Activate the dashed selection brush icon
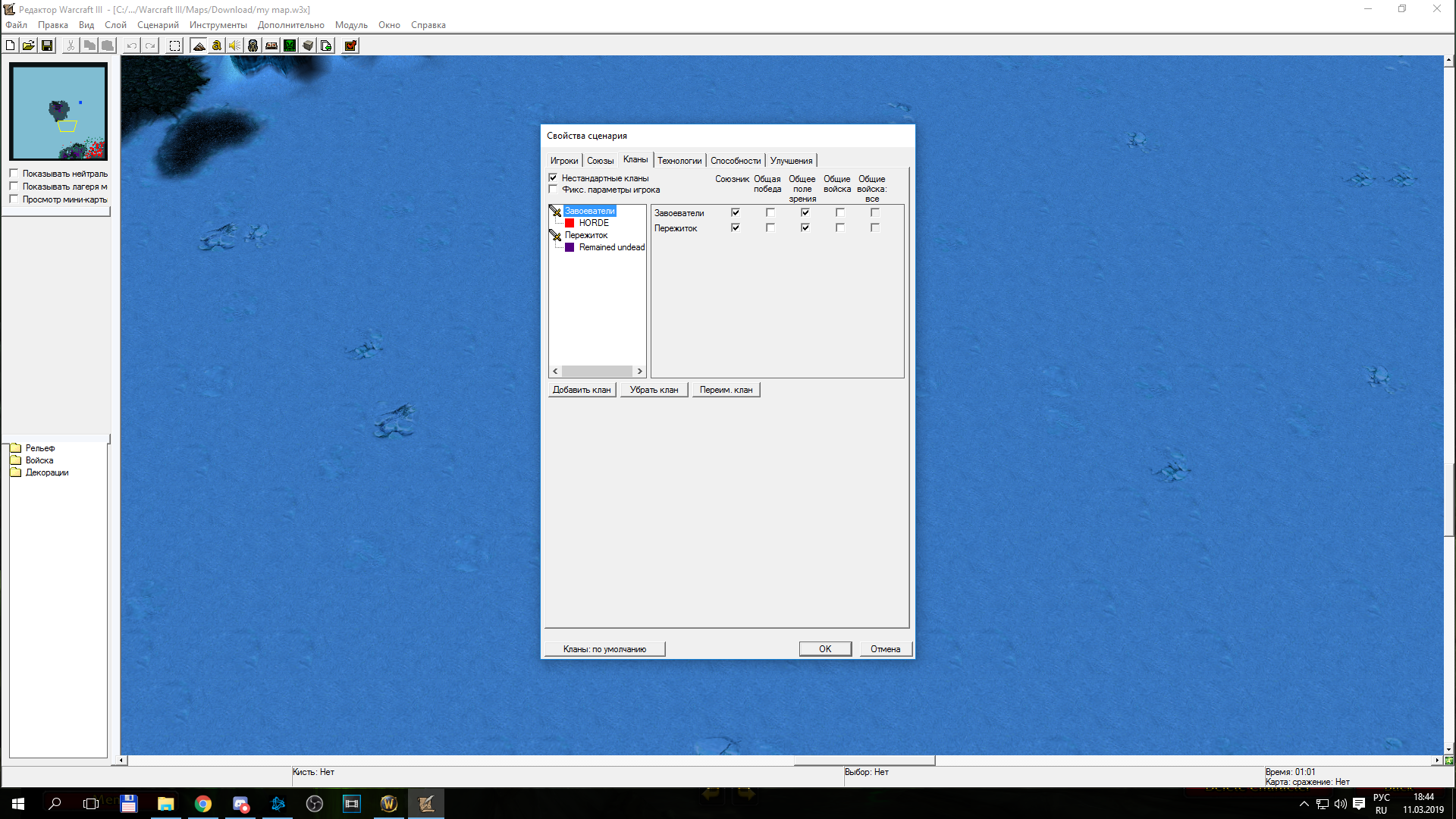This screenshot has height=819, width=1456. (x=174, y=45)
